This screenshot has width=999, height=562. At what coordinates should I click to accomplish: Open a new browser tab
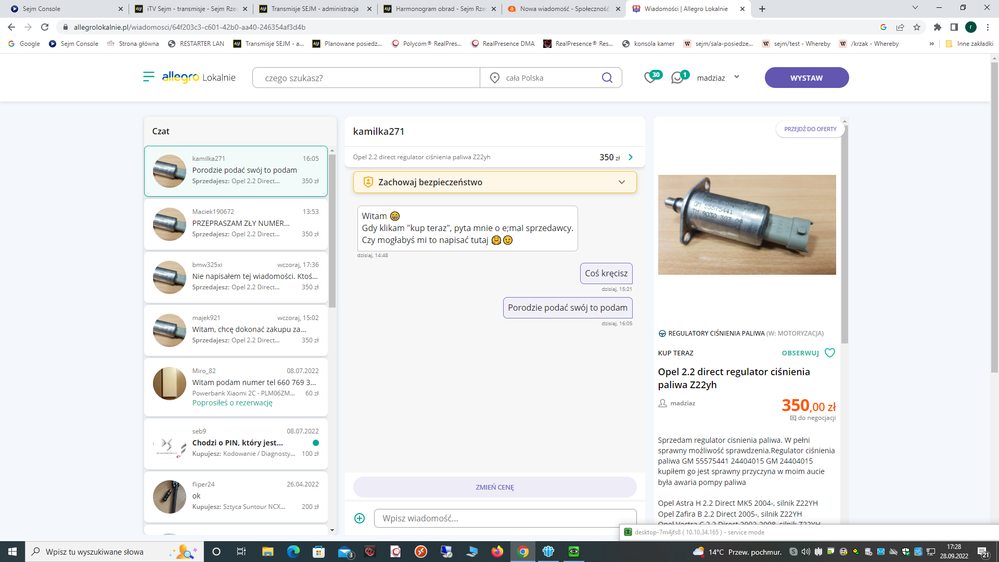point(762,9)
